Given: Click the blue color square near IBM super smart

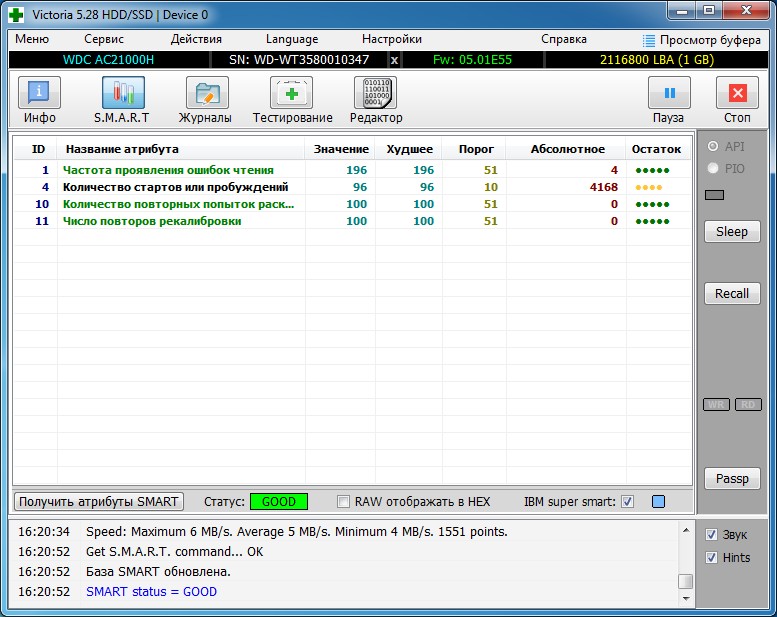Looking at the screenshot, I should tap(658, 502).
